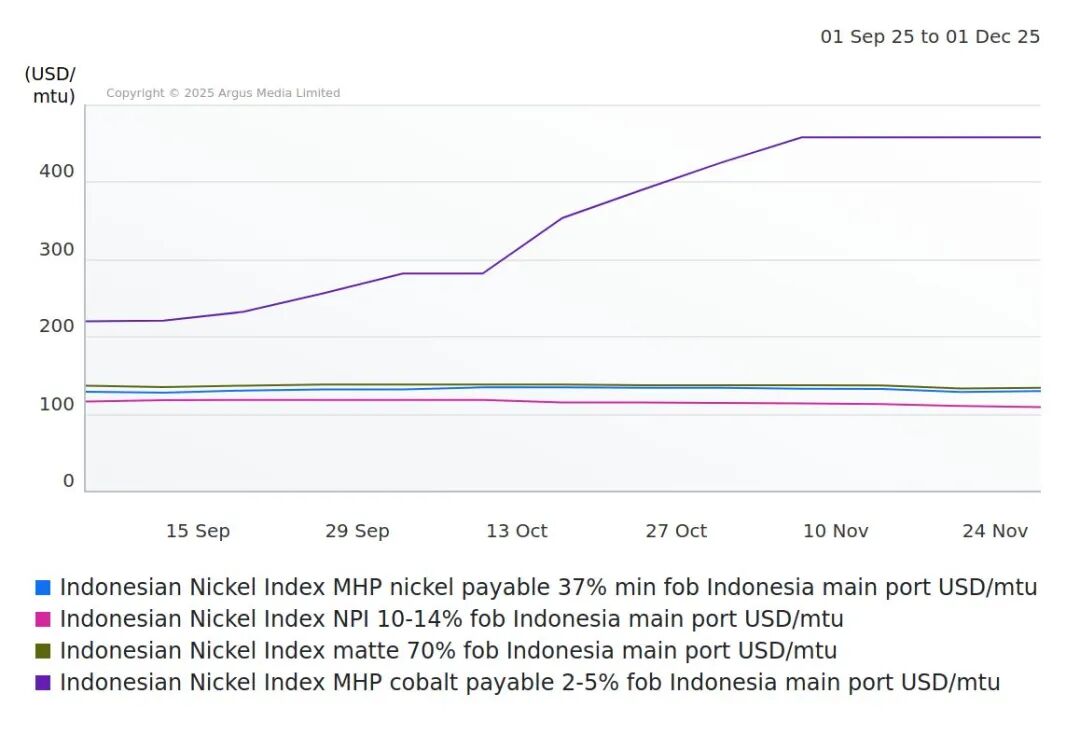Pick the 24 Nov x-axis date label
Screen dimensions: 1080x735
click(995, 531)
